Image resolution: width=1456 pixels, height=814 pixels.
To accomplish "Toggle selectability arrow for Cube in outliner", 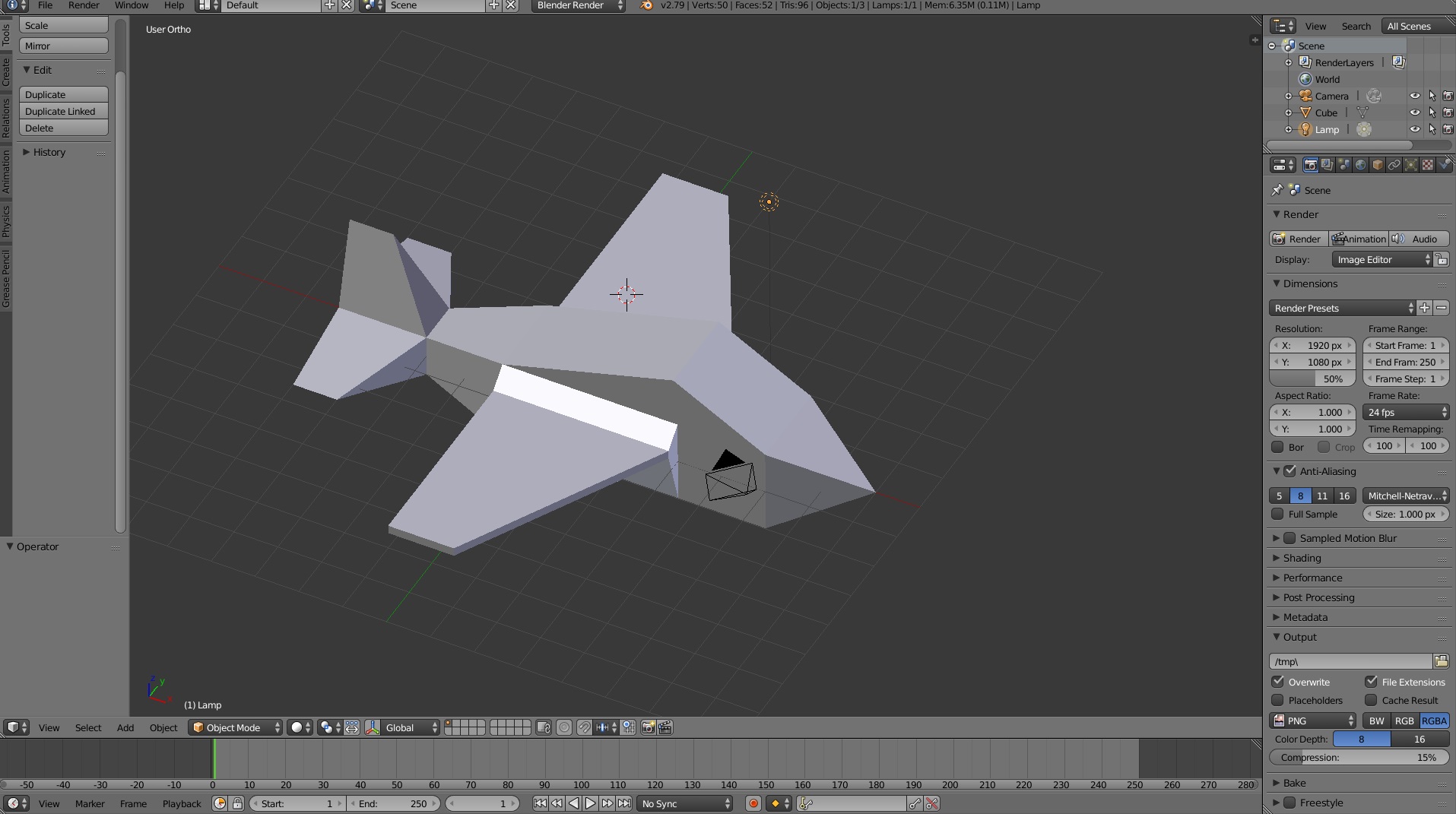I will [x=1432, y=112].
